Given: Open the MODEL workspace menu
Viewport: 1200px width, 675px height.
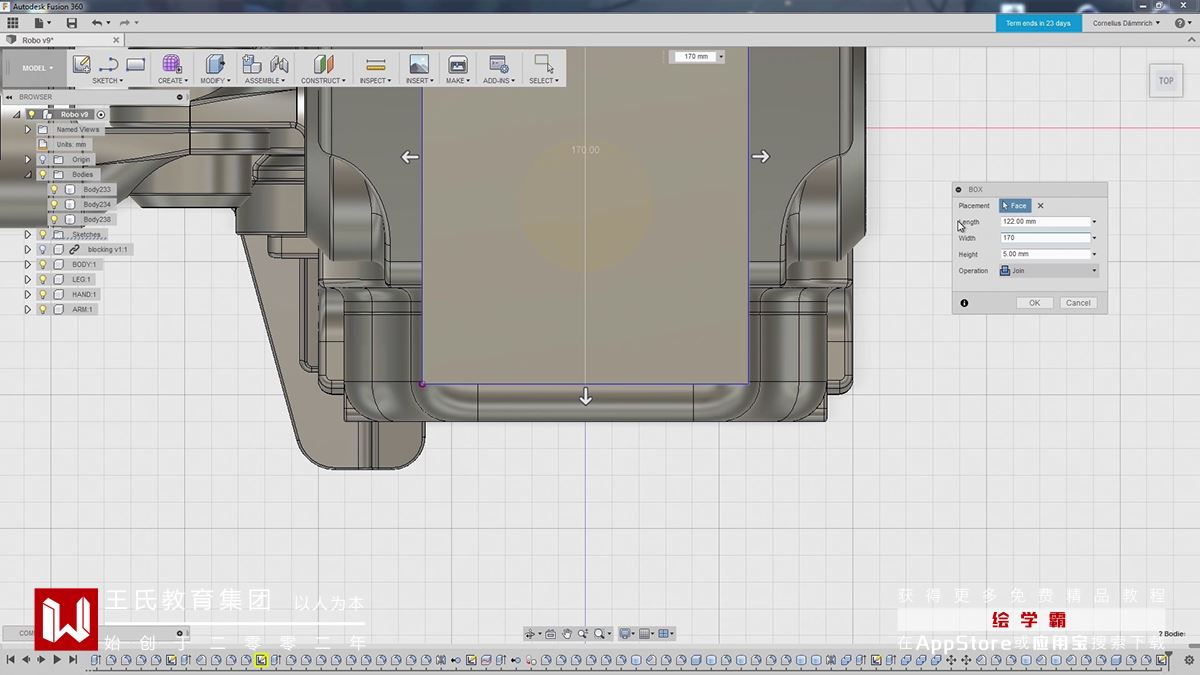Looking at the screenshot, I should click(x=38, y=68).
